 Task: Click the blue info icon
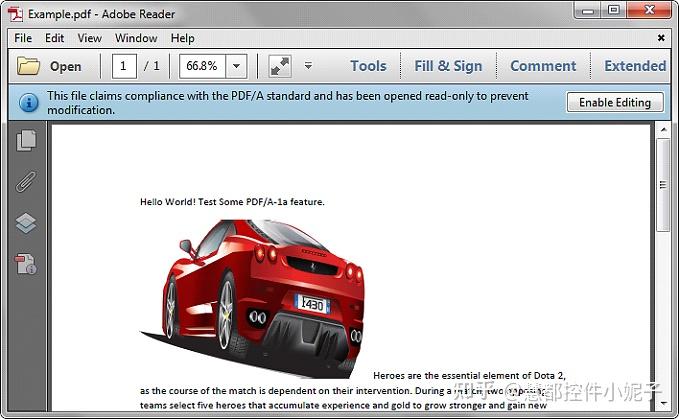[x=29, y=103]
